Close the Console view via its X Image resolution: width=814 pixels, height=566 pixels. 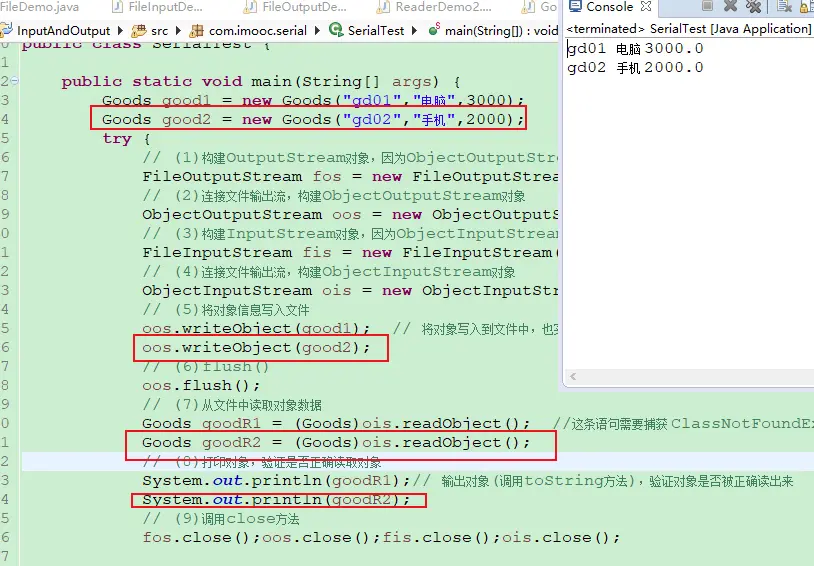646,6
